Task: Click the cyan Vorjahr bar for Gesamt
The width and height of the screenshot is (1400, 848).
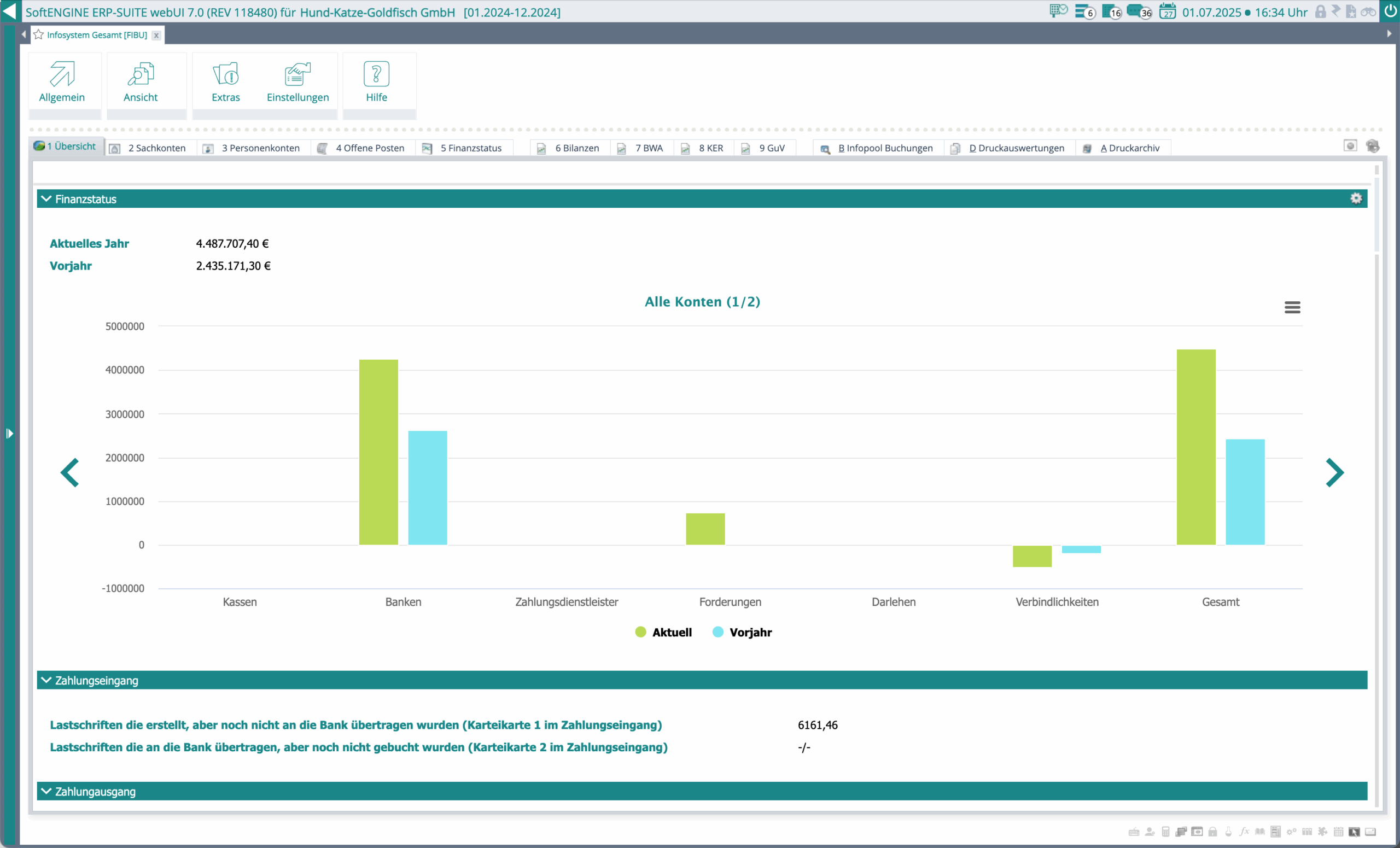Action: click(1245, 492)
